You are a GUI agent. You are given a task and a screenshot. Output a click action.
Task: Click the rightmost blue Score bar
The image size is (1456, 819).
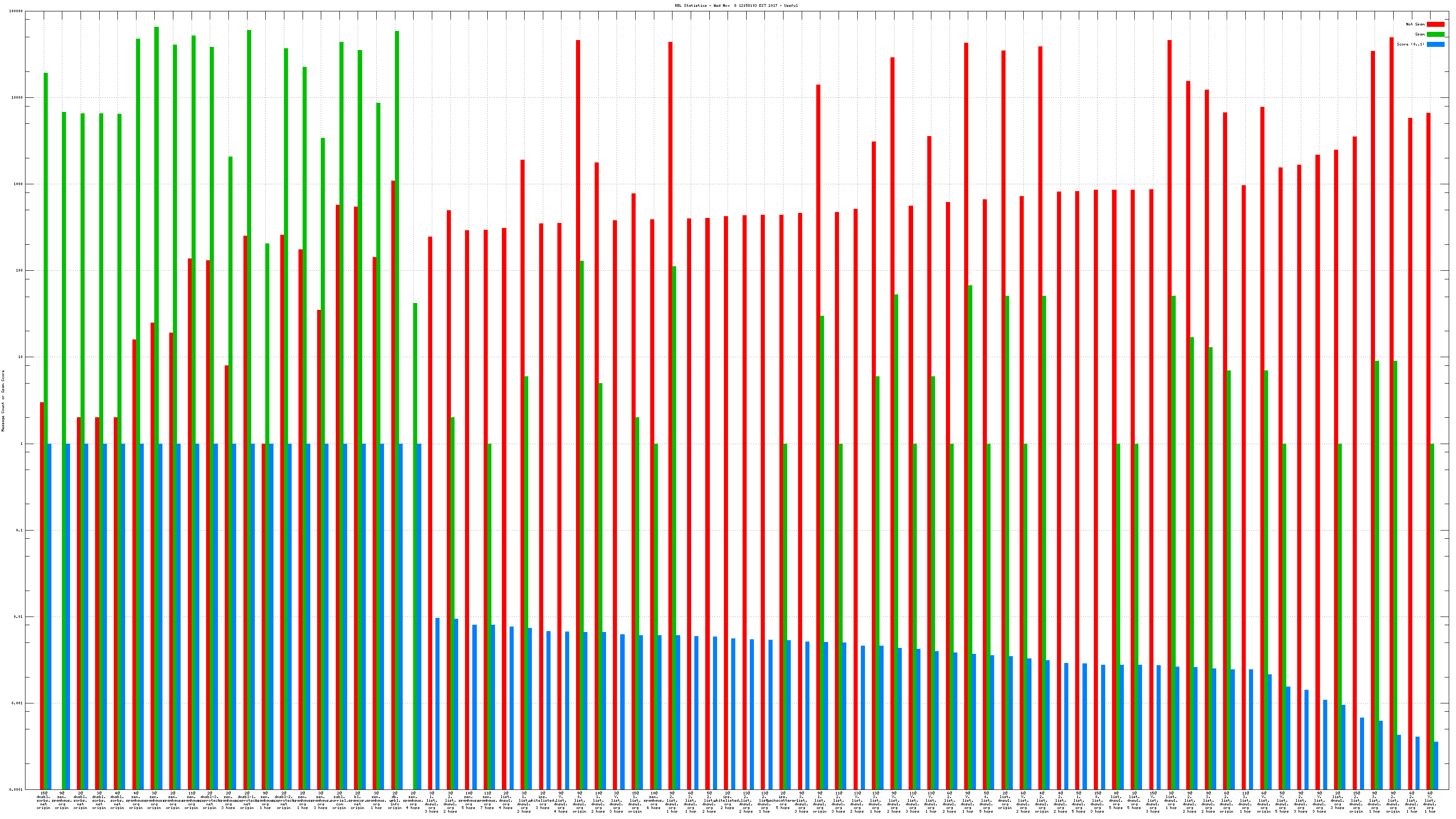tap(1436, 765)
